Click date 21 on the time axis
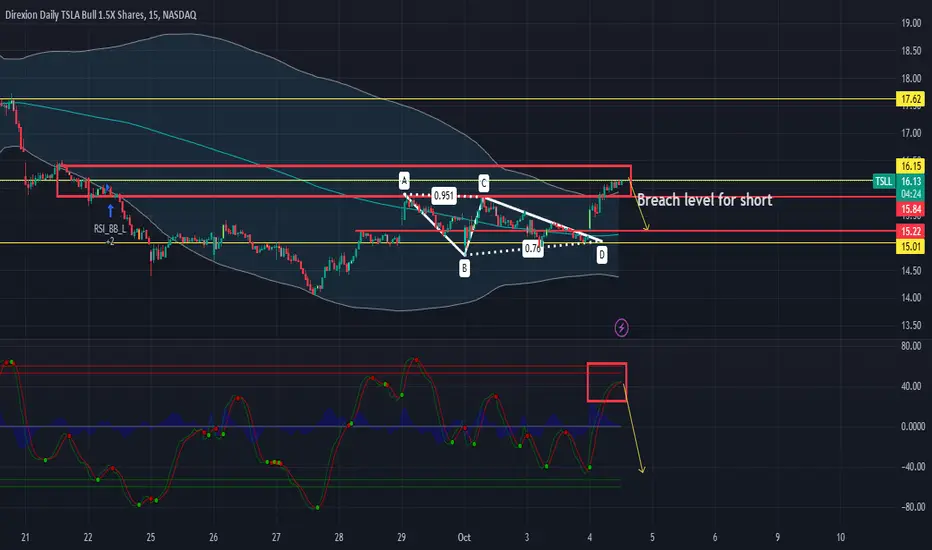The width and height of the screenshot is (932, 550). 25,538
